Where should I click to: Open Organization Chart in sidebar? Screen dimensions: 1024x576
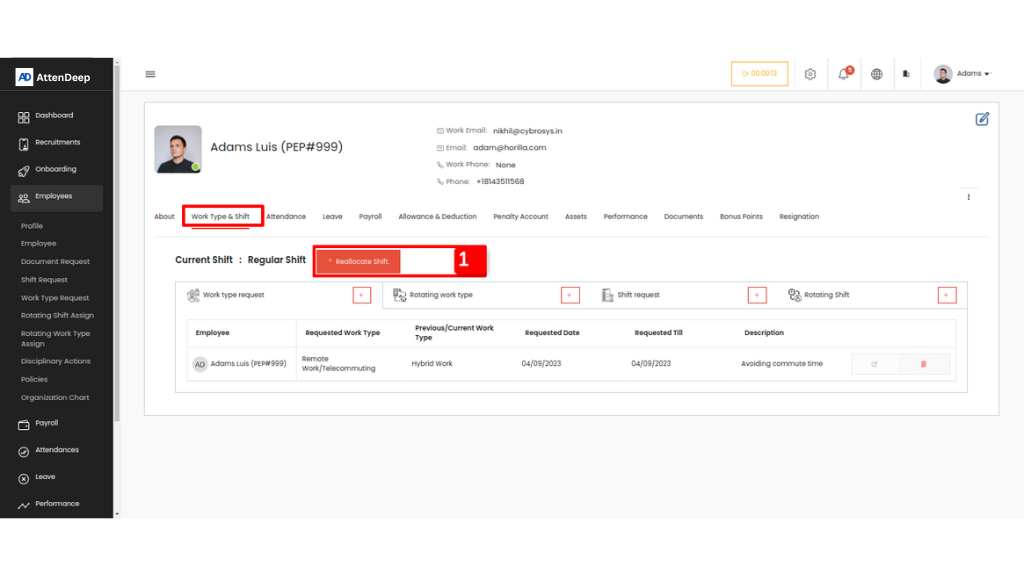pyautogui.click(x=55, y=398)
